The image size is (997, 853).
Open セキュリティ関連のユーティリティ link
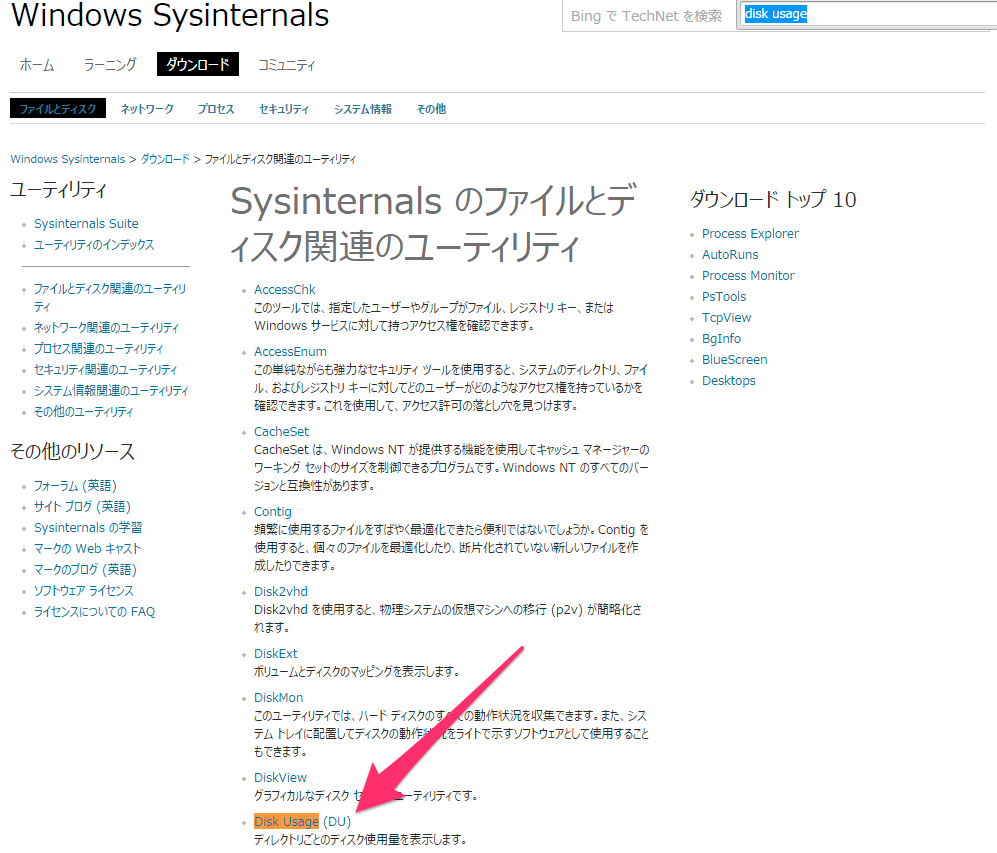[x=106, y=369]
